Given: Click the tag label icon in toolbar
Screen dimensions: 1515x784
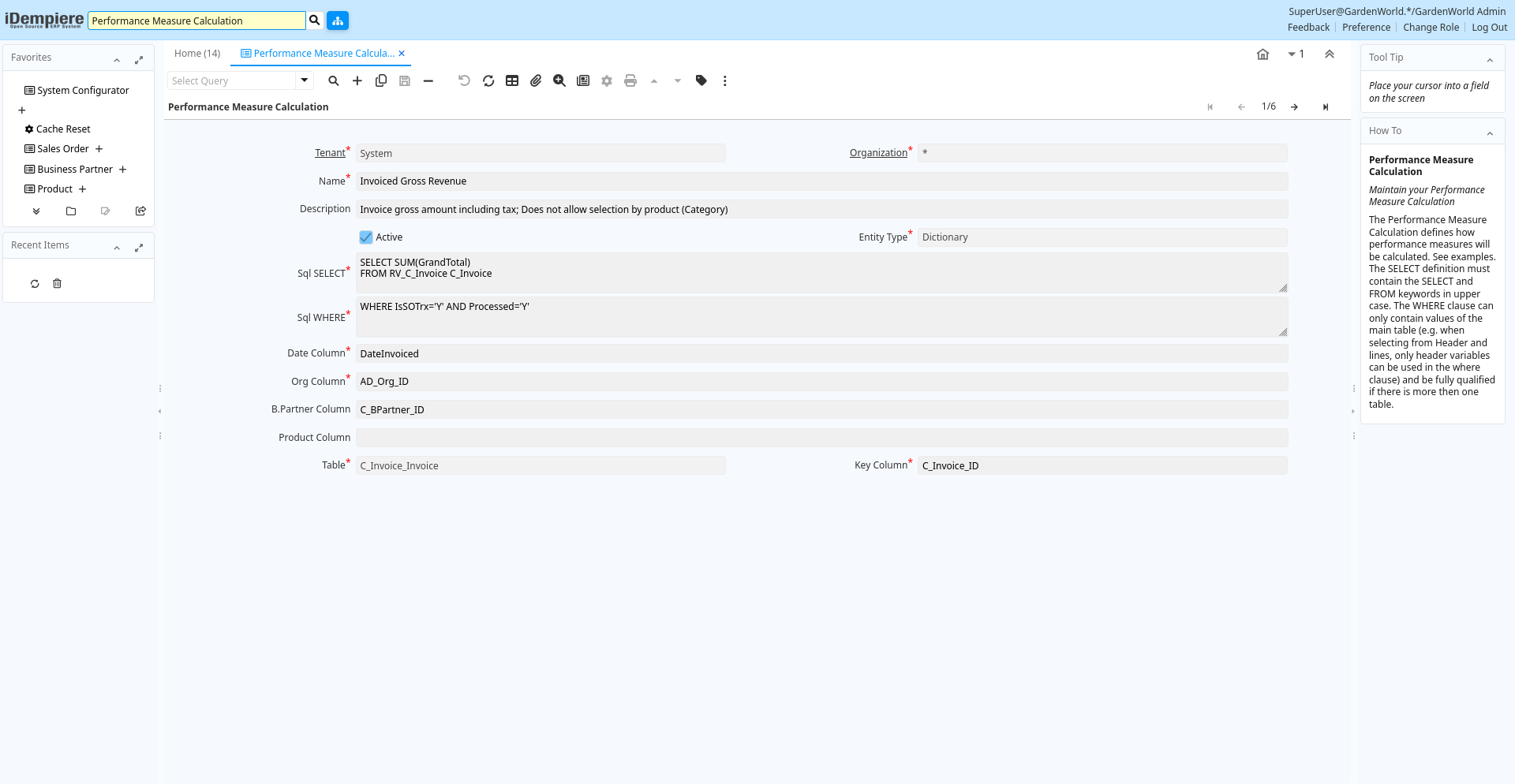Looking at the screenshot, I should (701, 80).
